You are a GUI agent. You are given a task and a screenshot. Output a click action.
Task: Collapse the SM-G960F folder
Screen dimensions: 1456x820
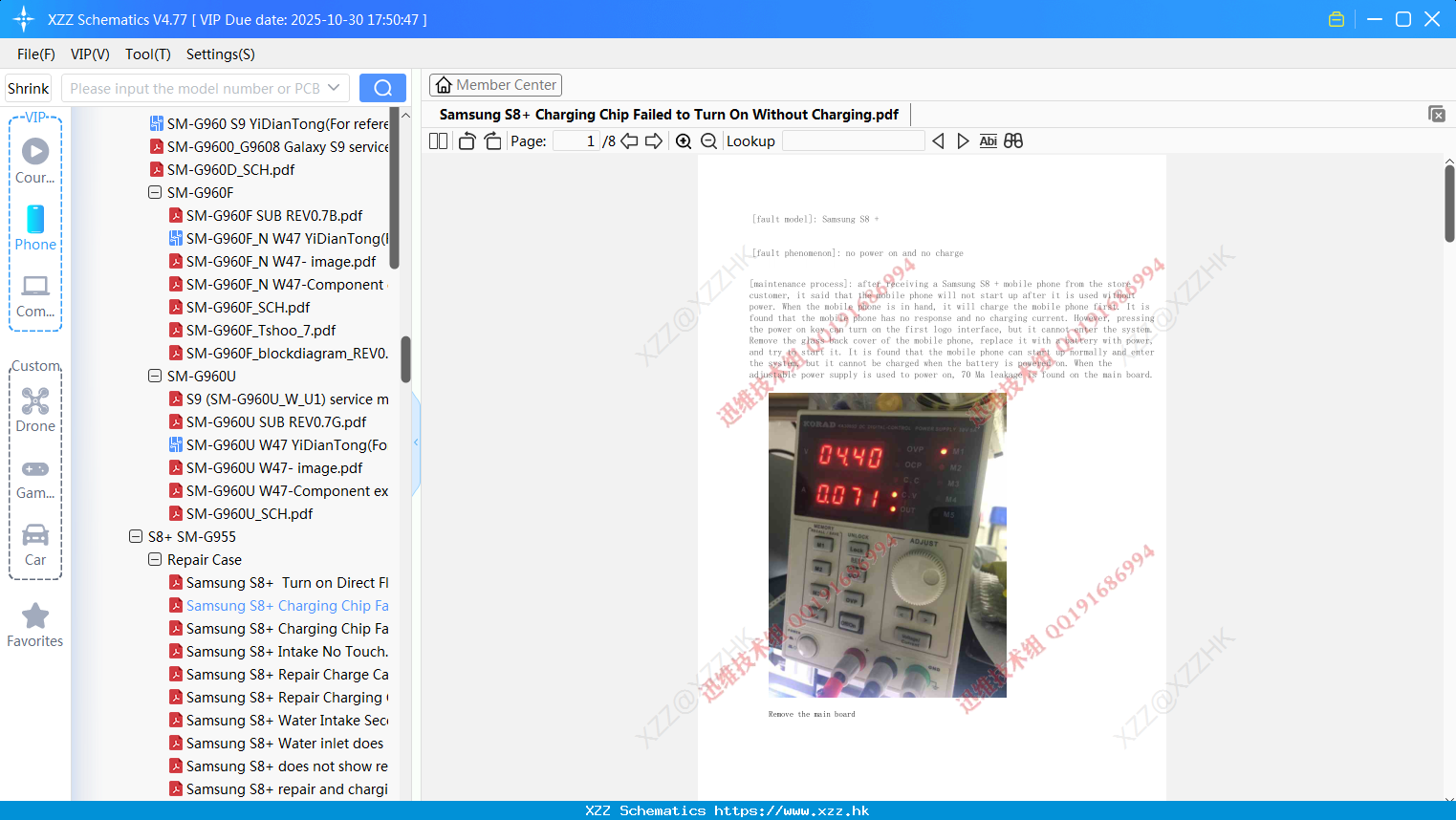pyautogui.click(x=155, y=192)
